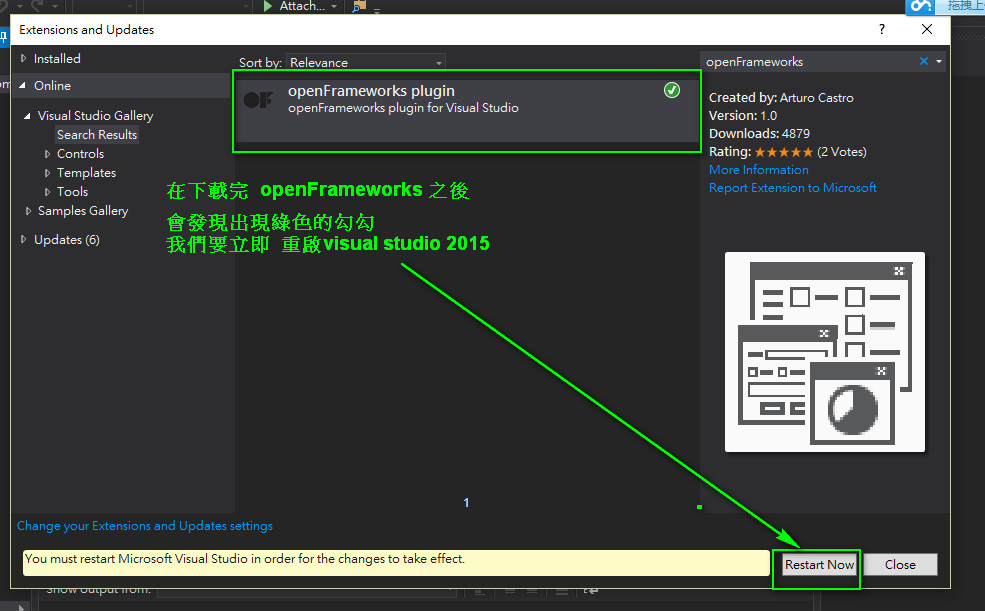This screenshot has height=611, width=985.
Task: Open the More Information link
Action: [758, 170]
